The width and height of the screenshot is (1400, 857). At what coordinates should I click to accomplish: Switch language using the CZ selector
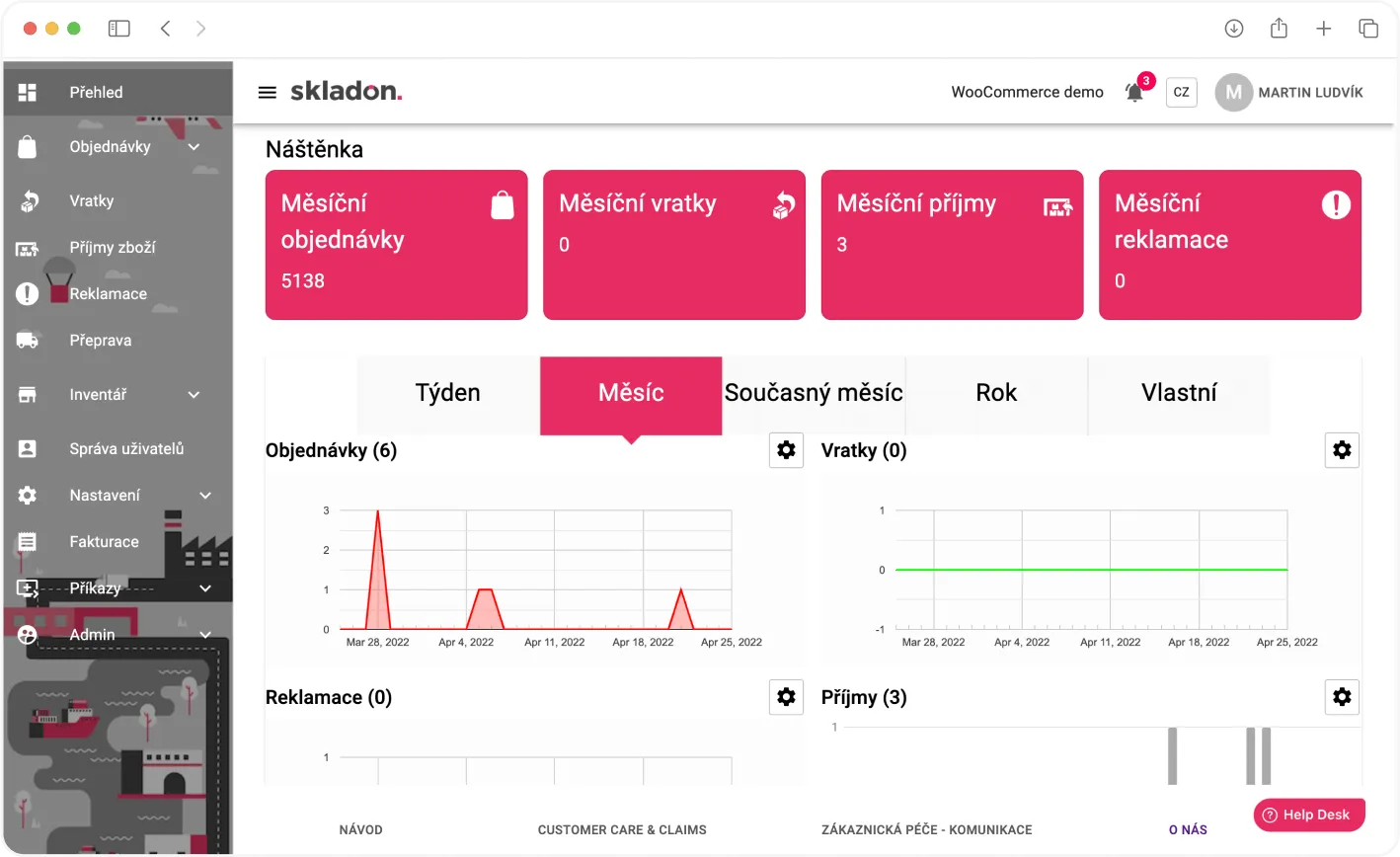coord(1181,92)
